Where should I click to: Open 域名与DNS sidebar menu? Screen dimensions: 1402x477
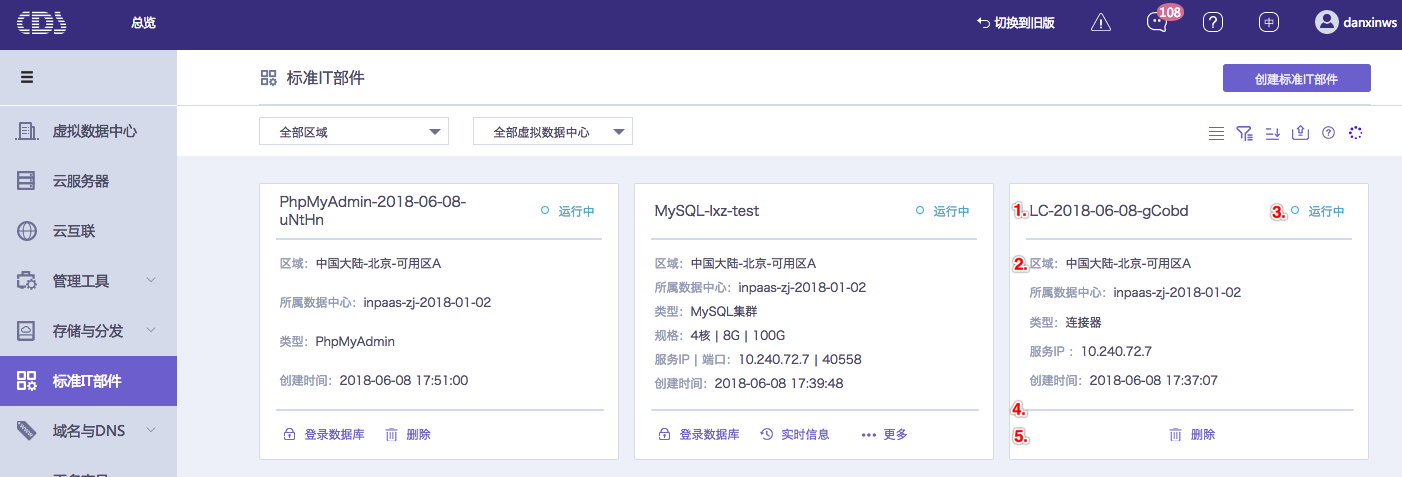88,431
